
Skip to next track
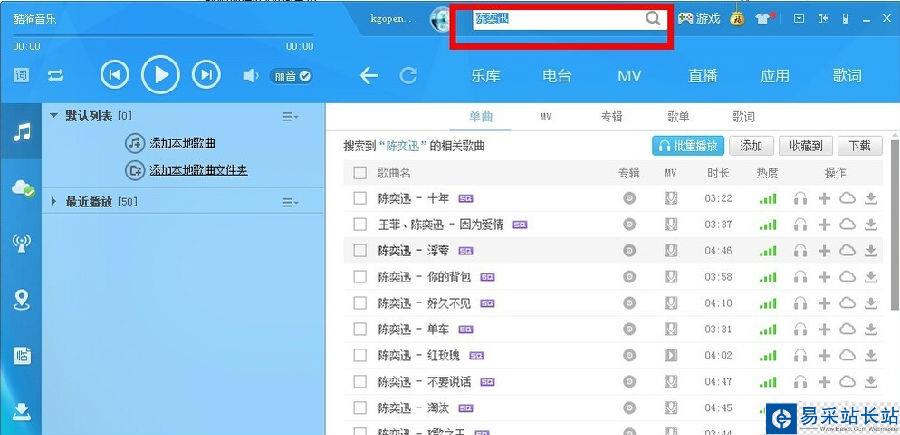[206, 74]
